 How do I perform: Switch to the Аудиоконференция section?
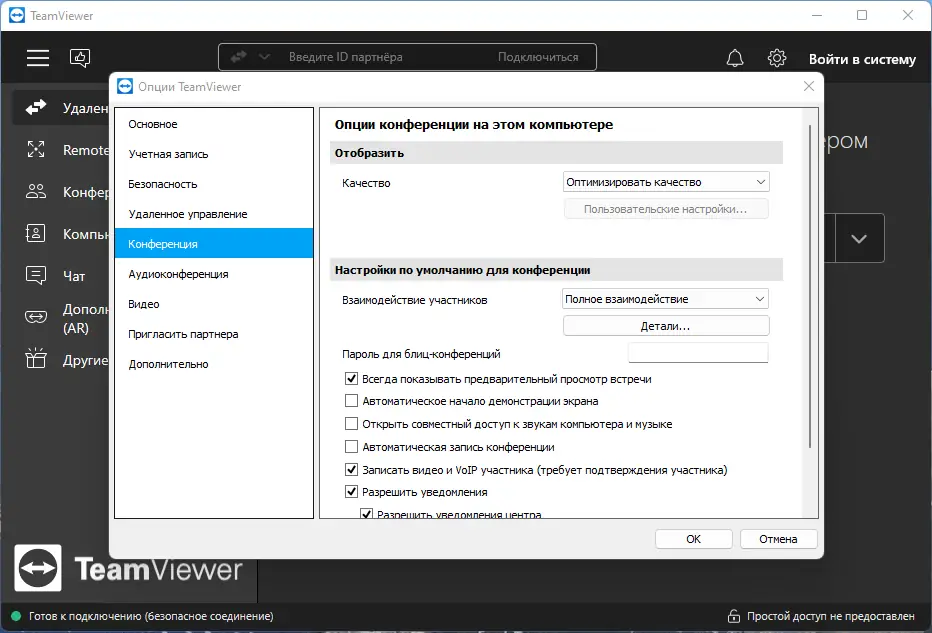pyautogui.click(x=173, y=274)
